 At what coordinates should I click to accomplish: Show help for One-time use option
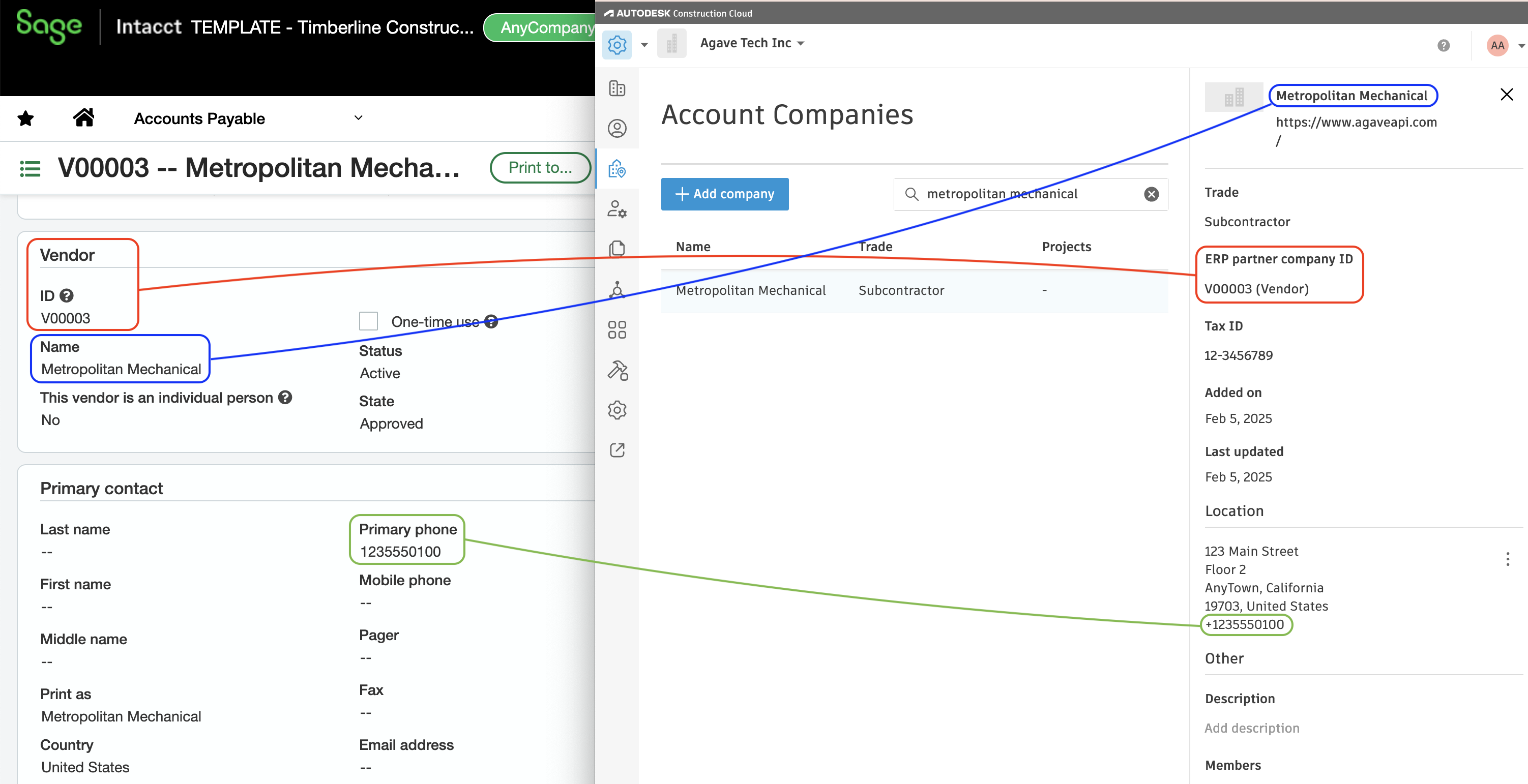click(491, 321)
